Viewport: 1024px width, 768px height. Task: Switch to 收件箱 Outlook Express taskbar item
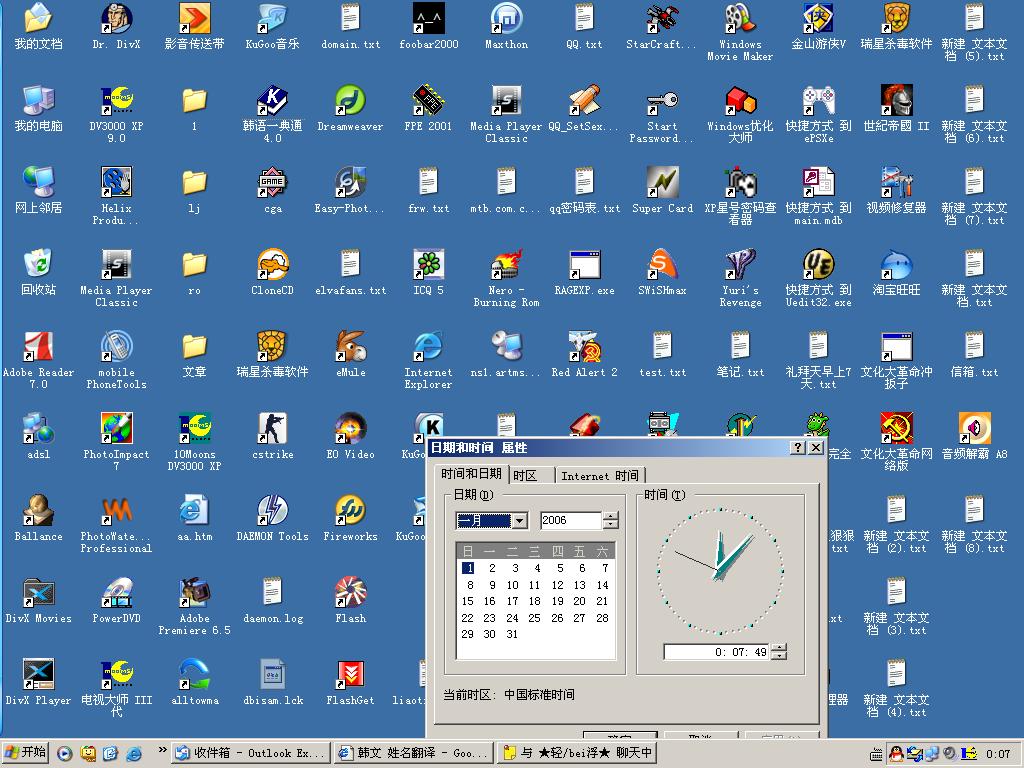[x=251, y=753]
